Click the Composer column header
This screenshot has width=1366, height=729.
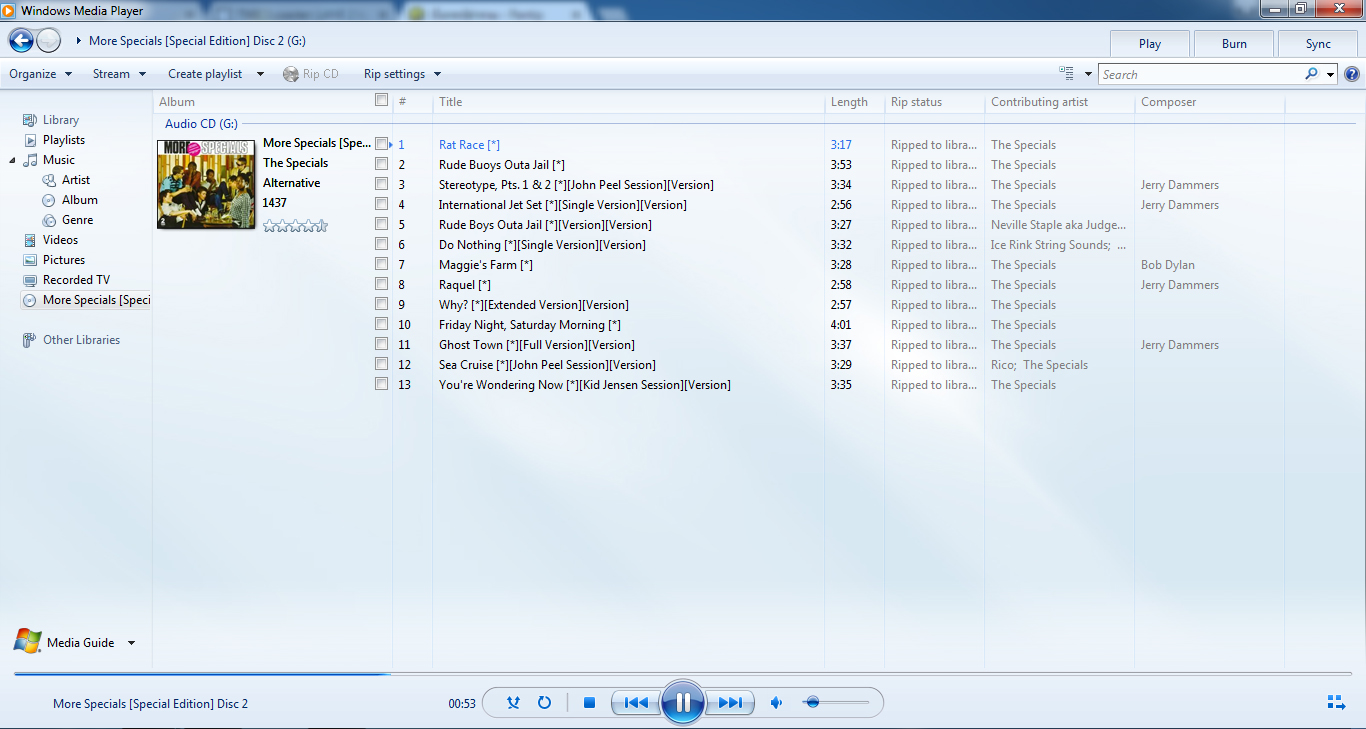(1209, 102)
